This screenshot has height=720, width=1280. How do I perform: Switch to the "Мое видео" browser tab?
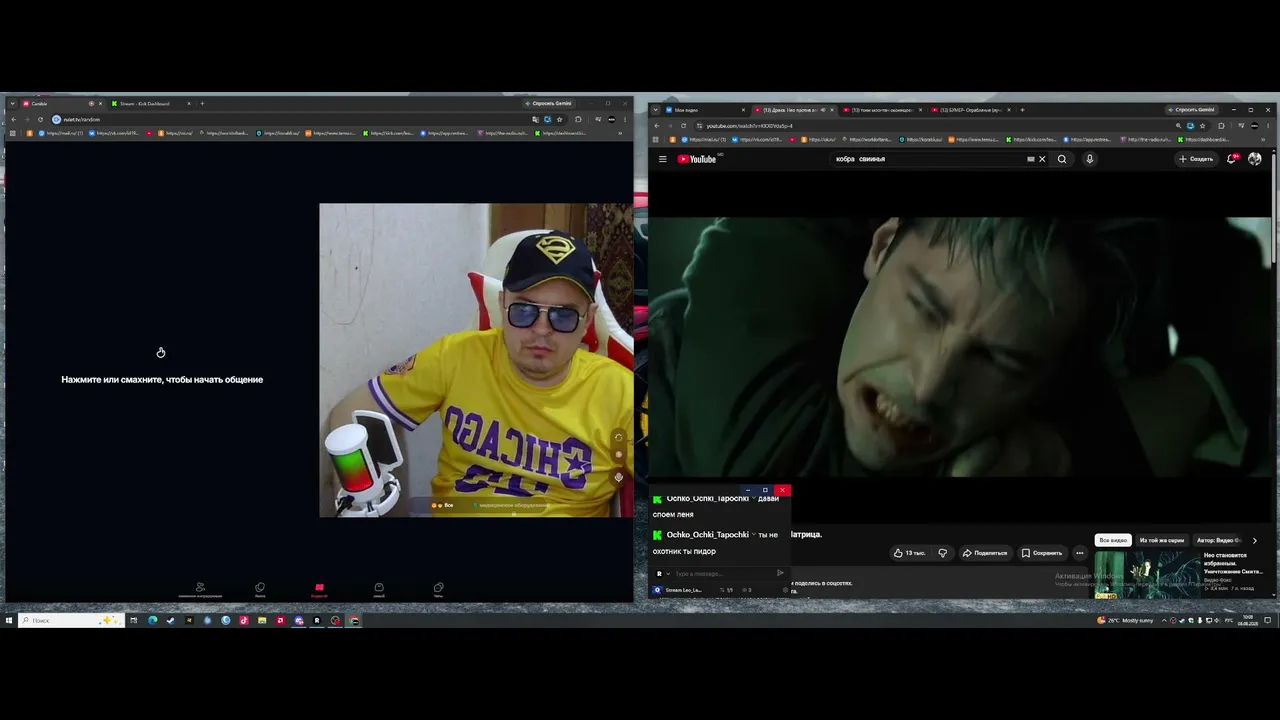[705, 110]
